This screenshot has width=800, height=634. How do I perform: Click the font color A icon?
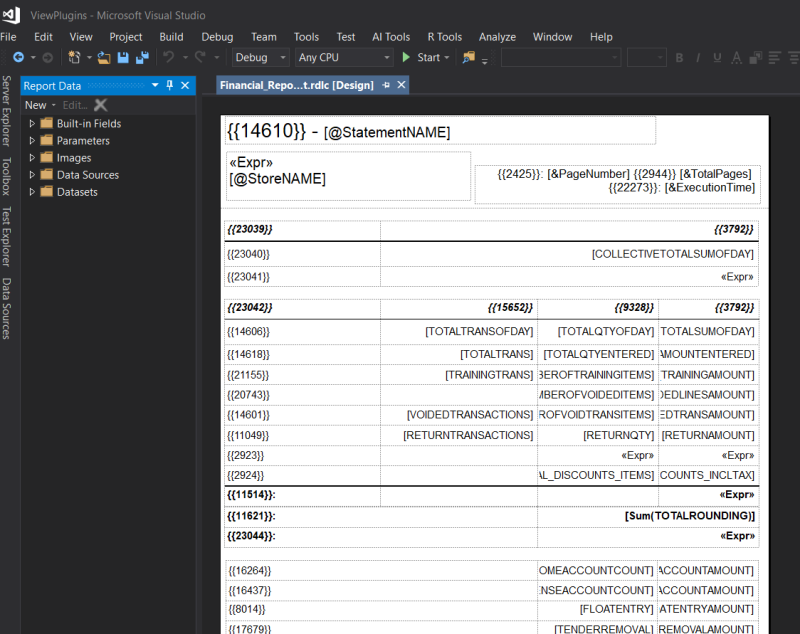pos(736,58)
